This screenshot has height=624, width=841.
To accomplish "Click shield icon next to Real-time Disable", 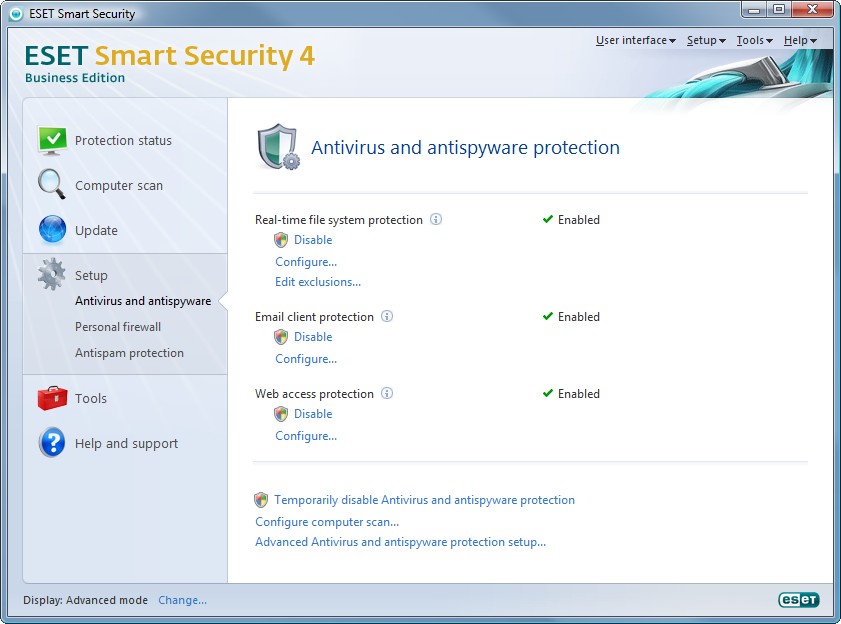I will pyautogui.click(x=281, y=240).
